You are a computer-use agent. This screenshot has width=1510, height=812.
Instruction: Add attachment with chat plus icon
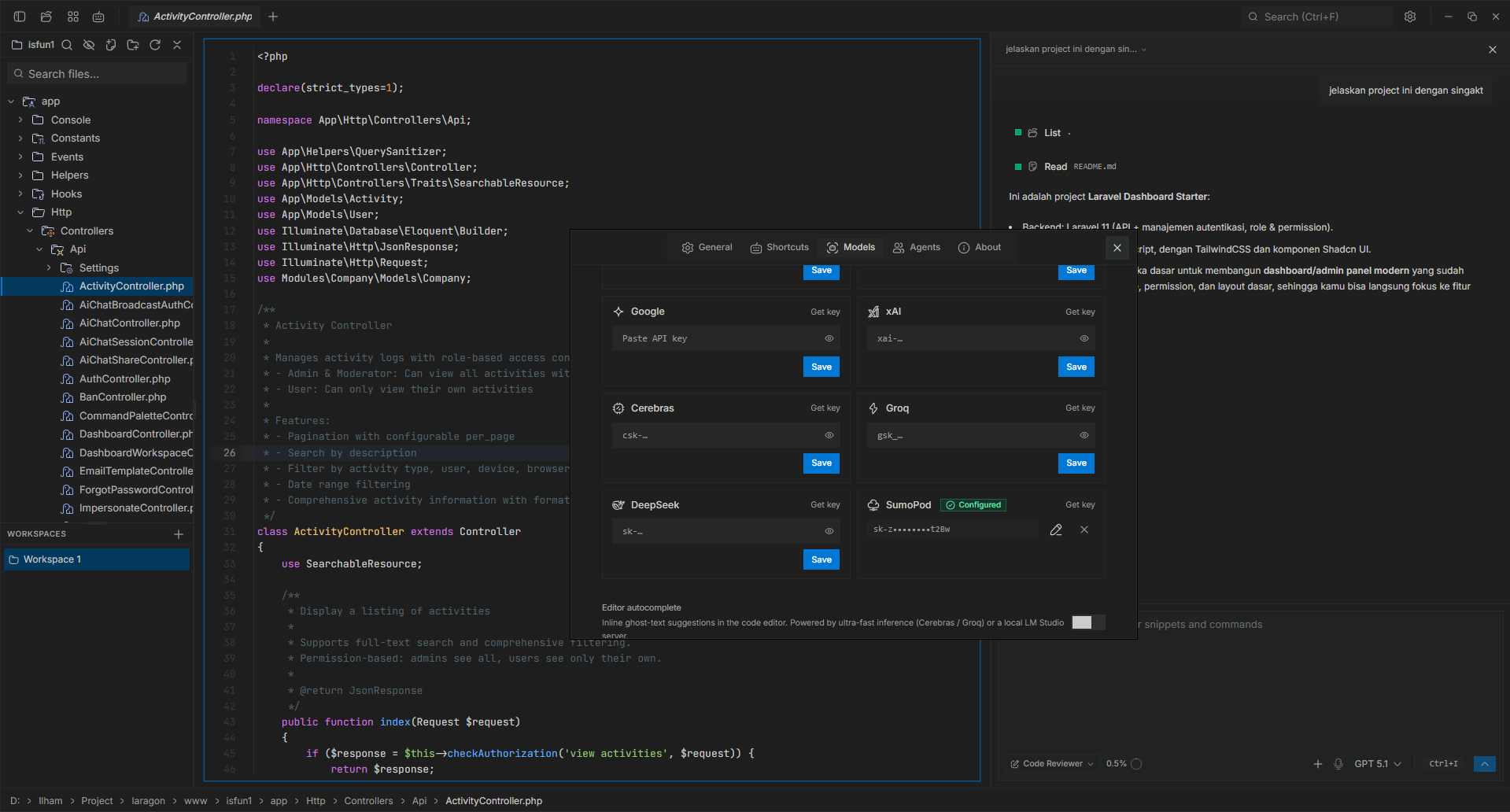1318,764
